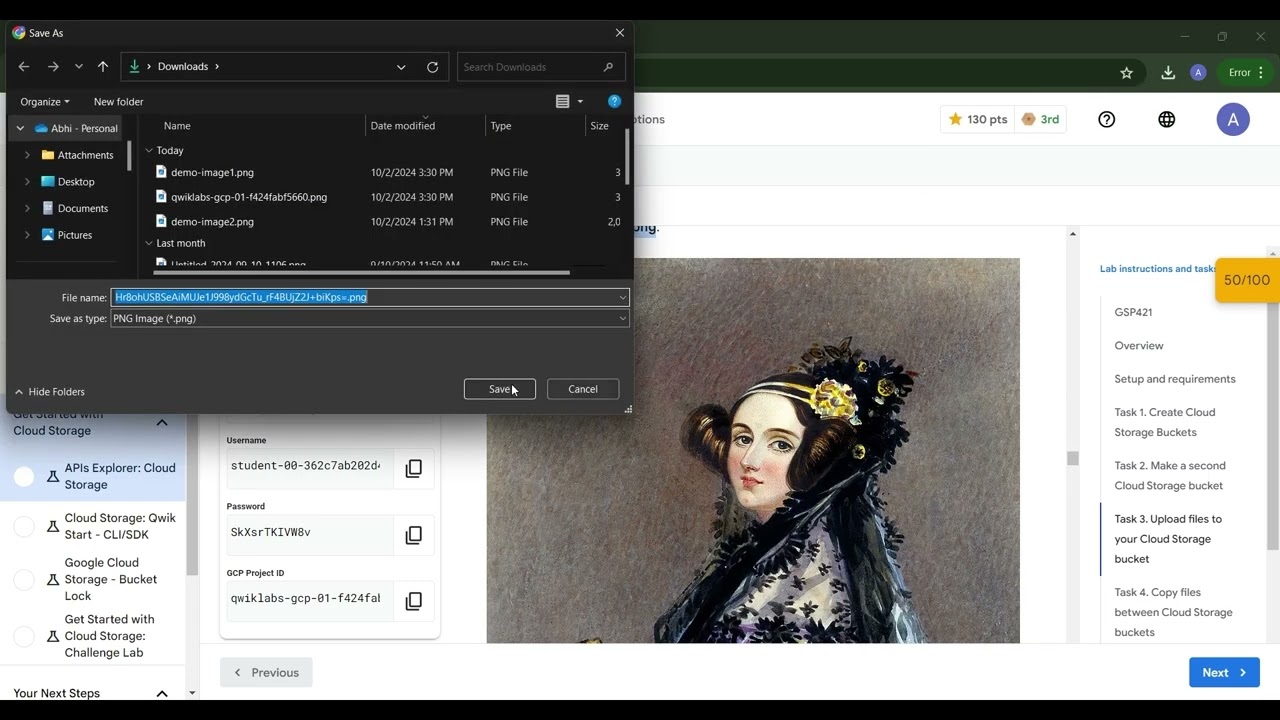Viewport: 1280px width, 720px height.
Task: Select Desktop in navigation pane
Action: coord(76,182)
